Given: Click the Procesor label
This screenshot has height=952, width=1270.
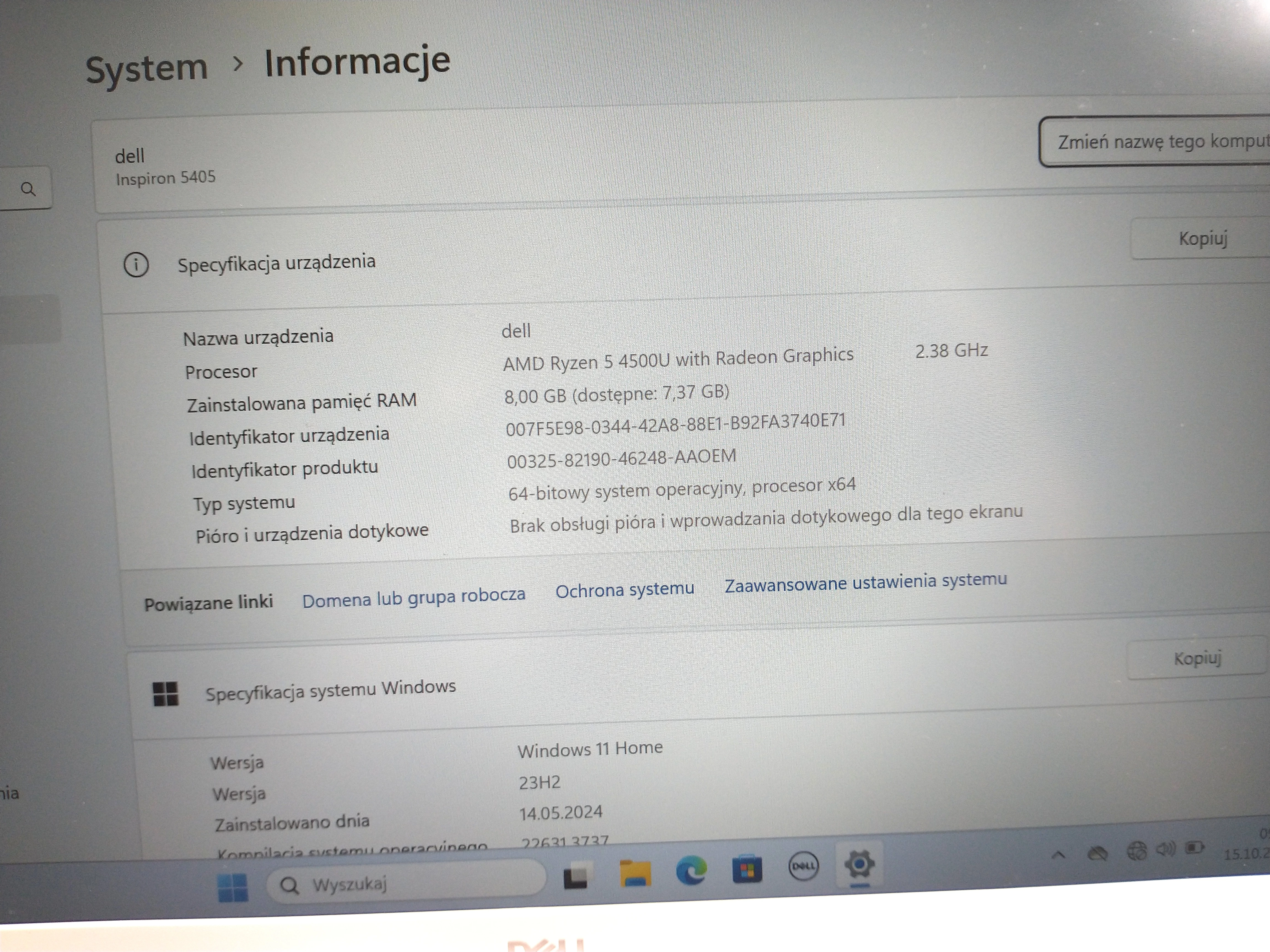Looking at the screenshot, I should point(220,372).
